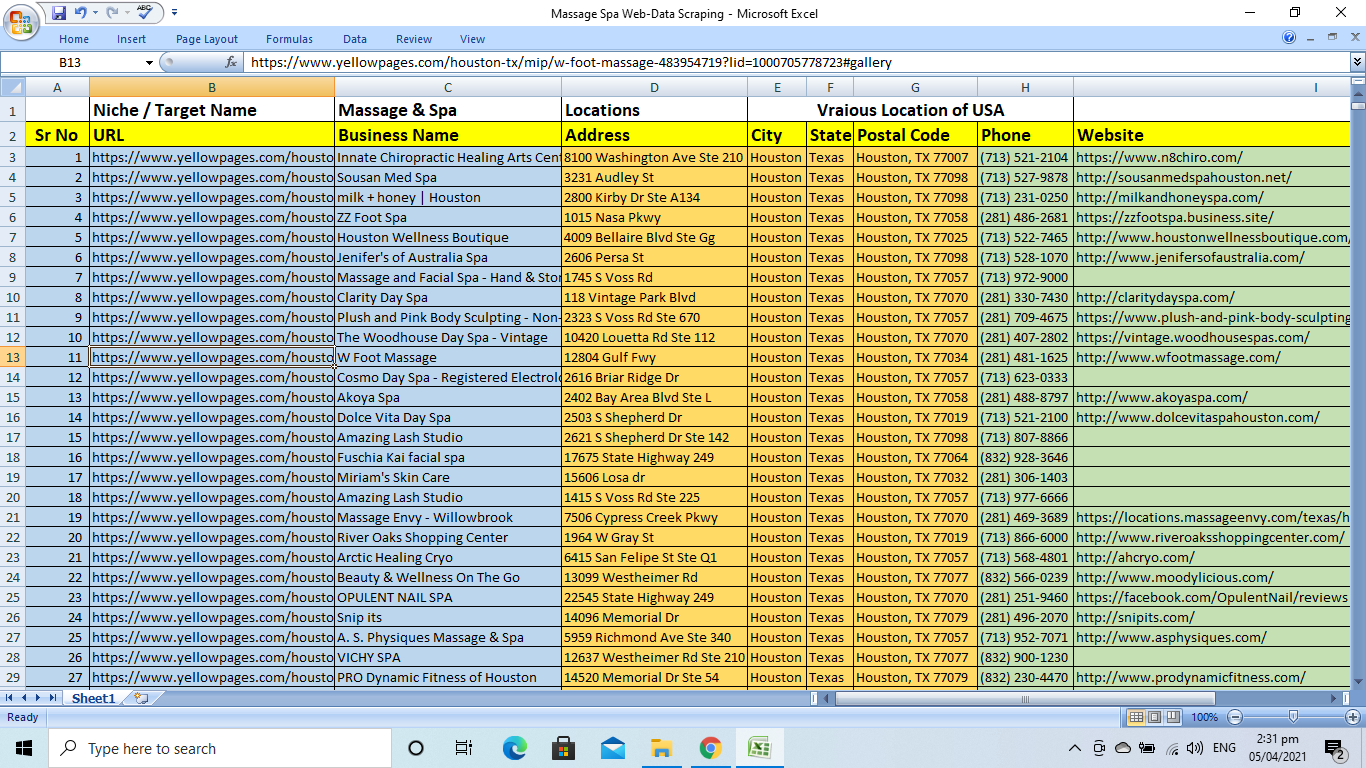Image resolution: width=1366 pixels, height=768 pixels.
Task: Go to the first sheet tab arrow
Action: (10, 698)
